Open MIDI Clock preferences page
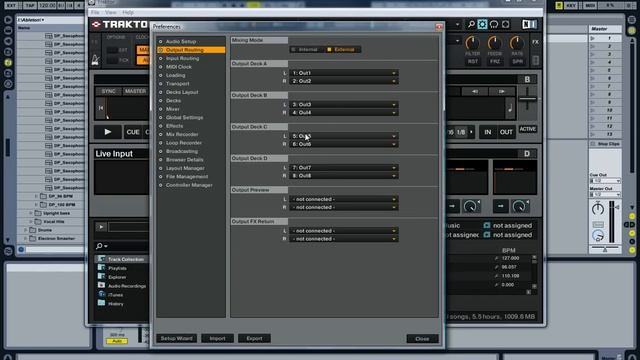Viewport: 640px width, 360px height. click(x=179, y=67)
